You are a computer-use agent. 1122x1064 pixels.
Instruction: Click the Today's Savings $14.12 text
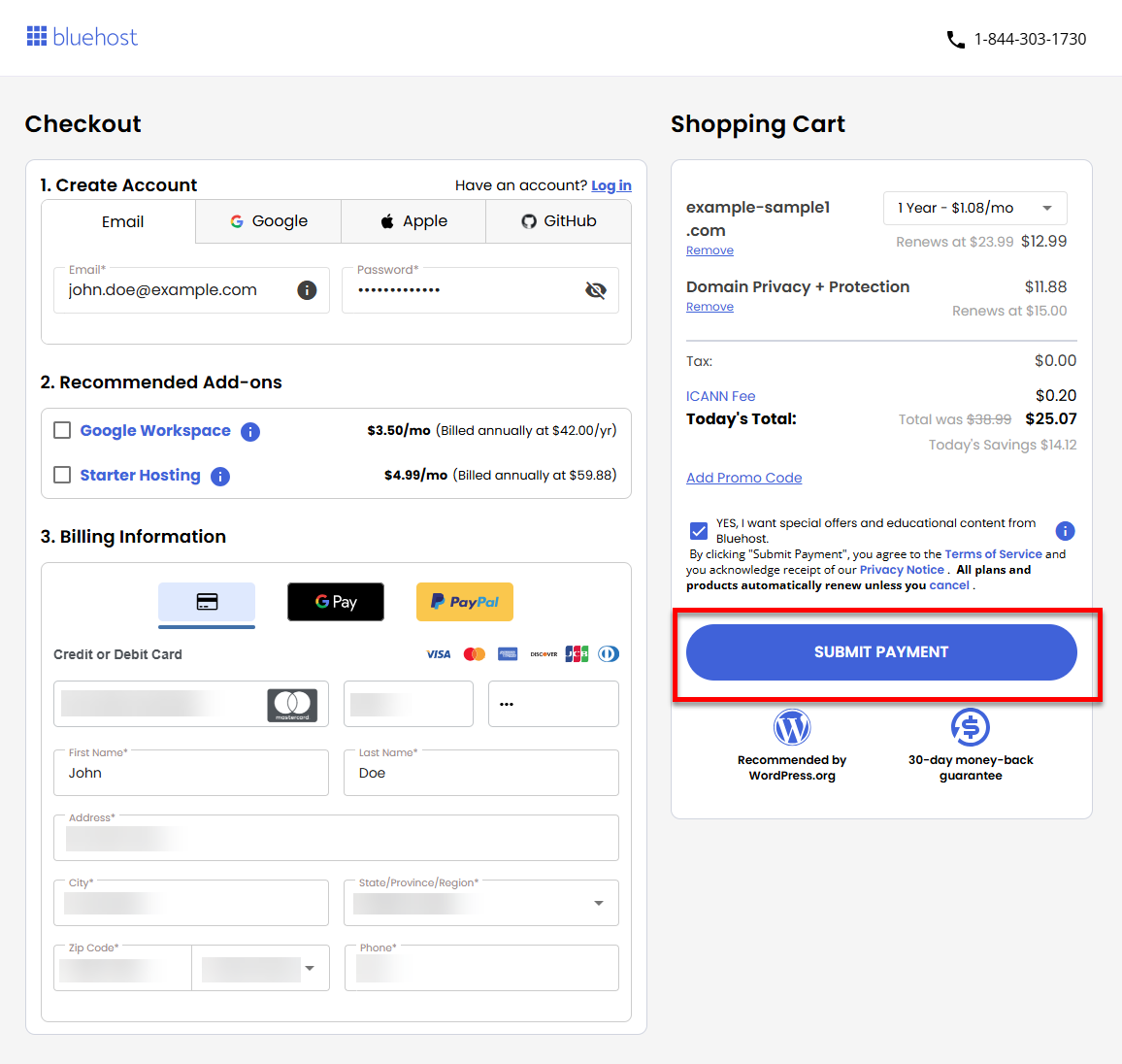[1003, 445]
